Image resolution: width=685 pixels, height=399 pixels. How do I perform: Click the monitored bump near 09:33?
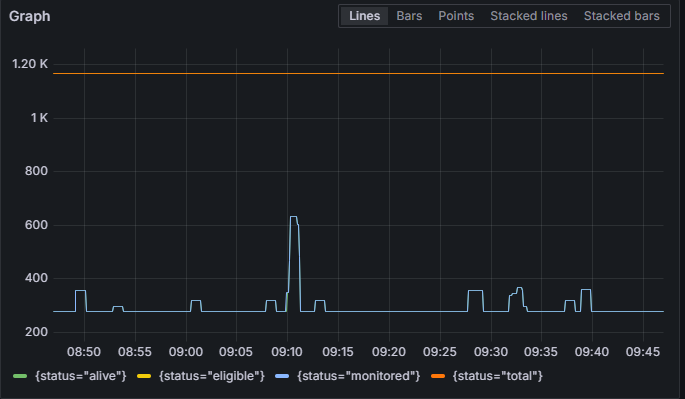(519, 288)
